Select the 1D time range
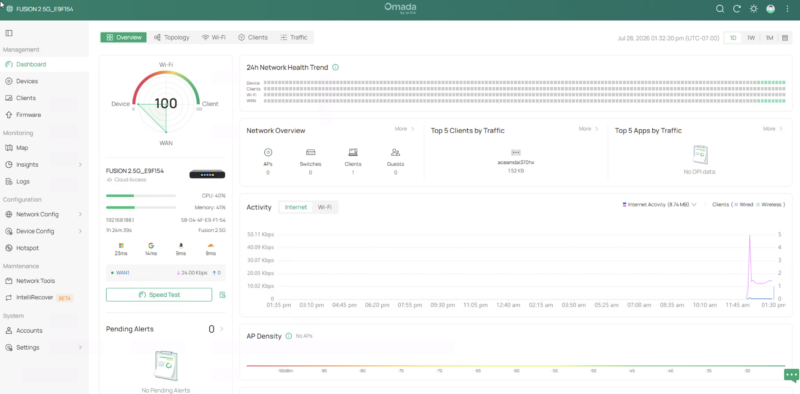The height and width of the screenshot is (394, 800). (x=733, y=38)
